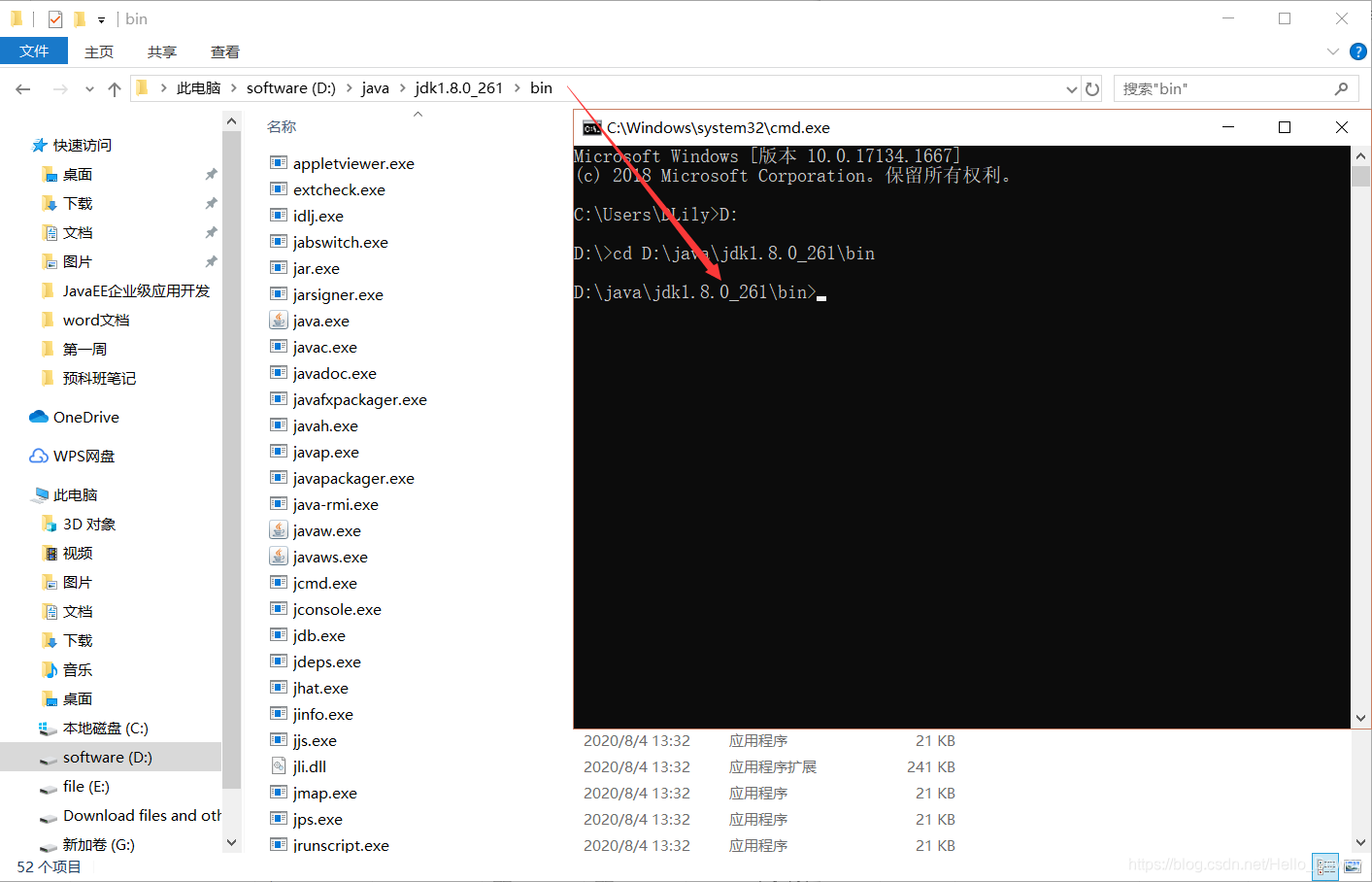Click navigation pane scroll down arrow
The height and width of the screenshot is (882, 1372).
coord(231,842)
